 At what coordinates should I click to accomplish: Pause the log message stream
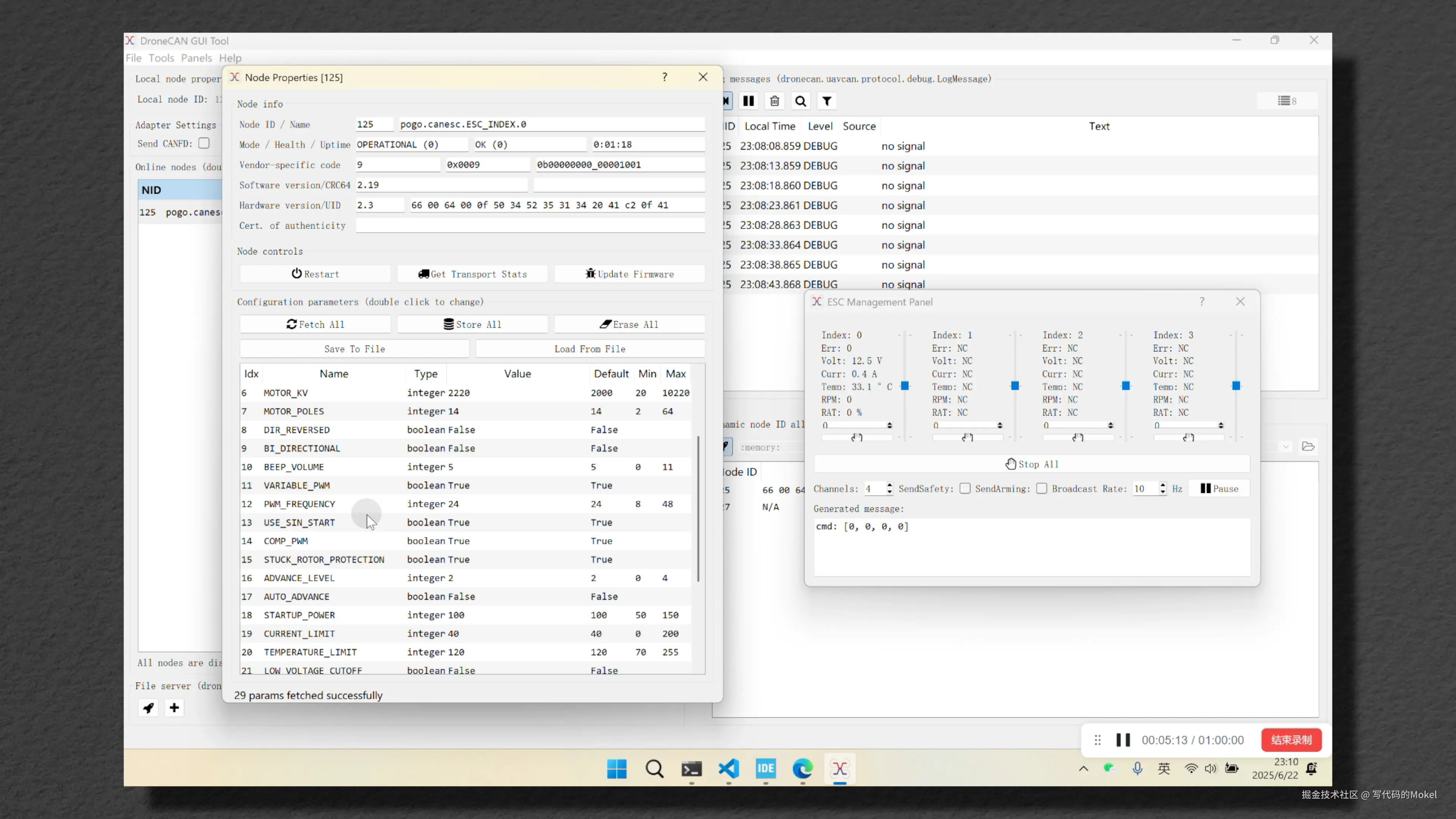click(748, 101)
